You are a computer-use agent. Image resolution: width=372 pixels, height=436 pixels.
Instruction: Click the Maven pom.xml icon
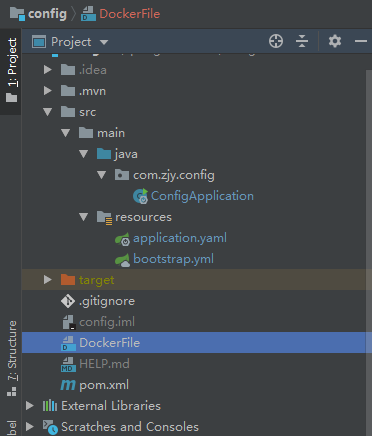click(x=68, y=385)
